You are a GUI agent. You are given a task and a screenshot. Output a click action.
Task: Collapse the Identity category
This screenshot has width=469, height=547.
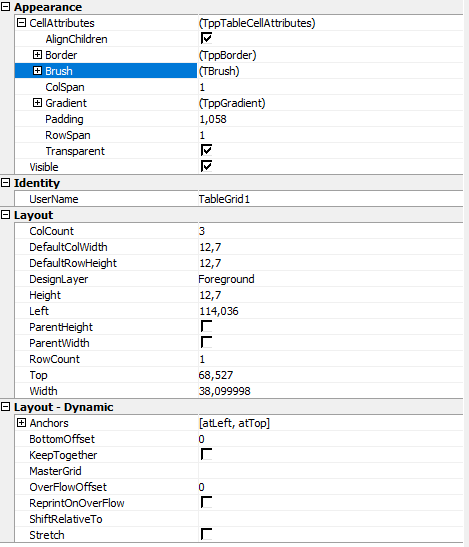tap(6, 183)
